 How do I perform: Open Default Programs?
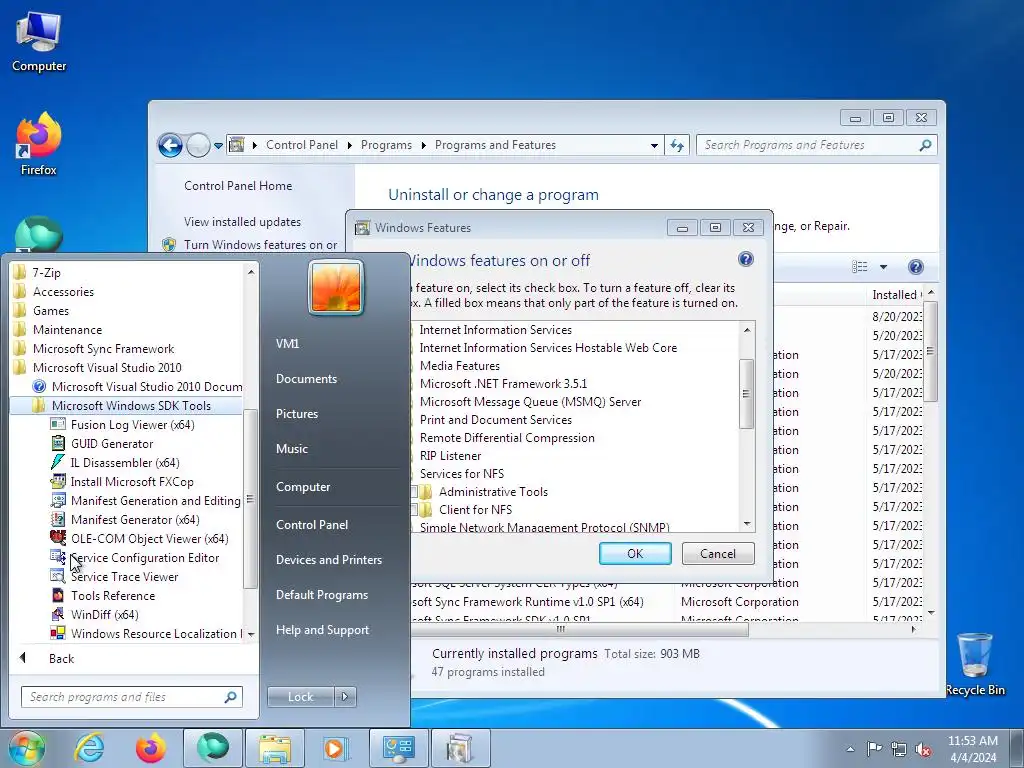point(321,595)
